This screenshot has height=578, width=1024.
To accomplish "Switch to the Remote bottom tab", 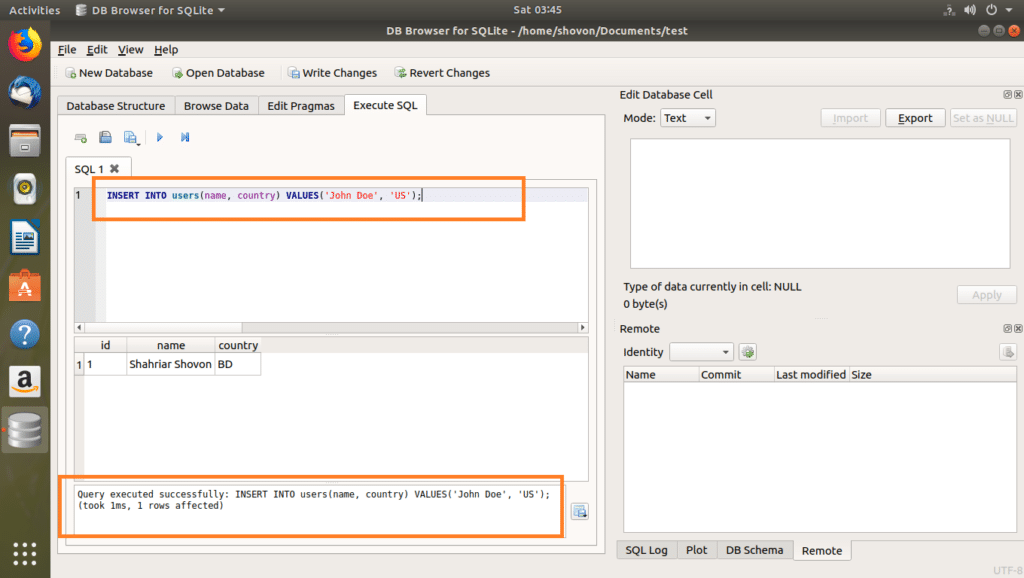I will 822,551.
